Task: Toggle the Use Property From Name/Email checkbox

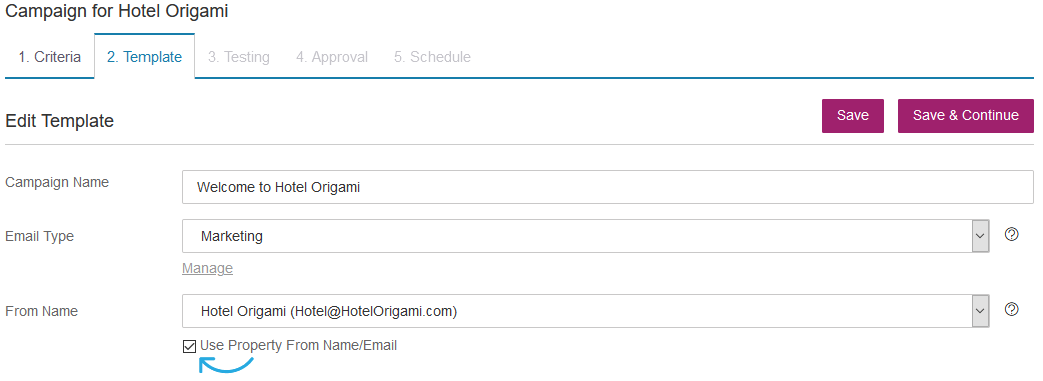Action: [190, 346]
